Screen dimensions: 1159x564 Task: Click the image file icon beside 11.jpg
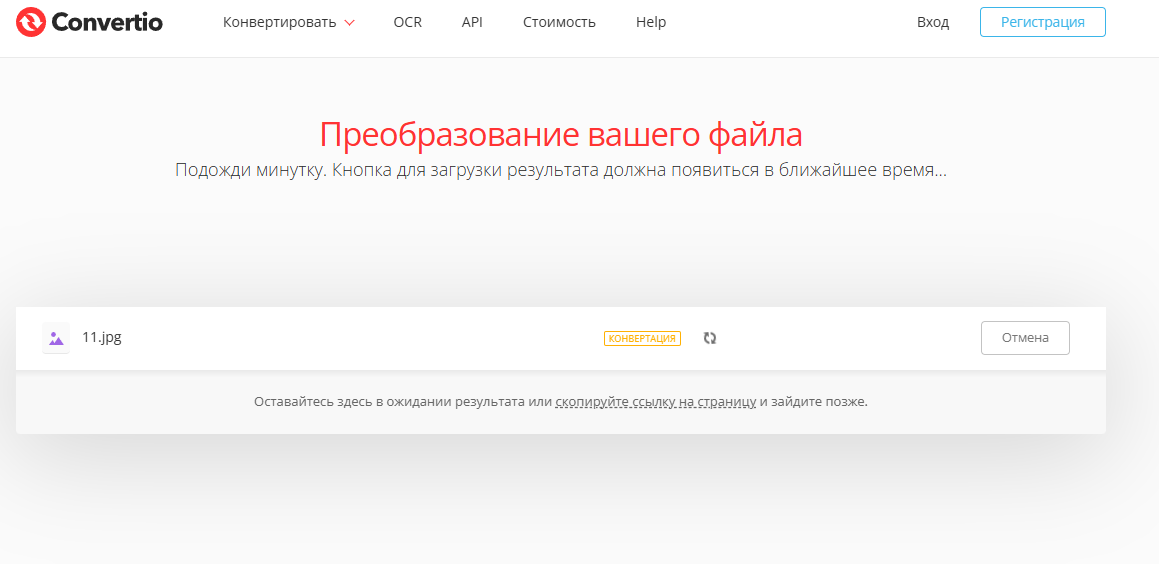click(56, 338)
